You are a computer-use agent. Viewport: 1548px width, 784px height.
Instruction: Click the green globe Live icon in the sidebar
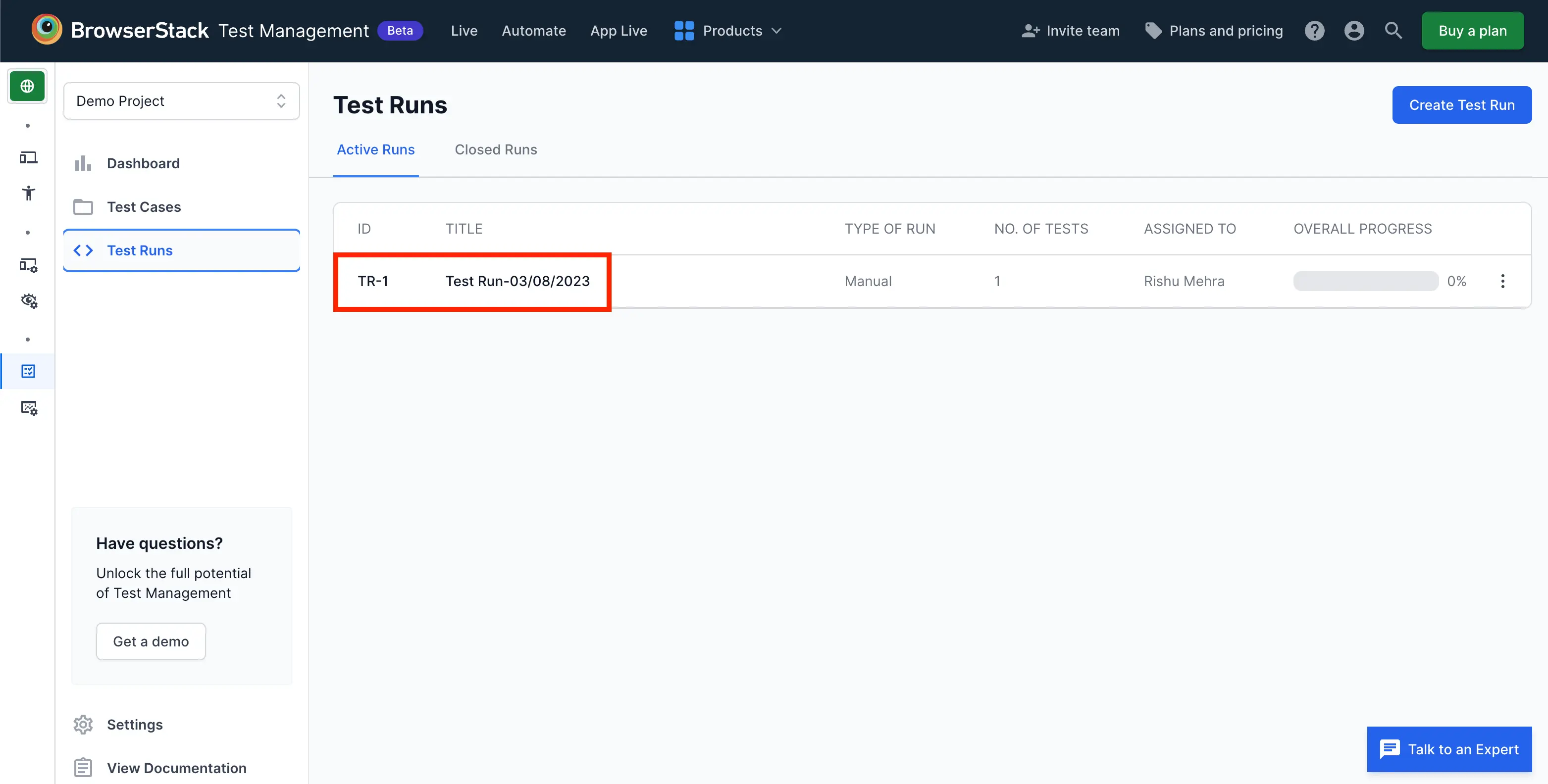[x=27, y=86]
